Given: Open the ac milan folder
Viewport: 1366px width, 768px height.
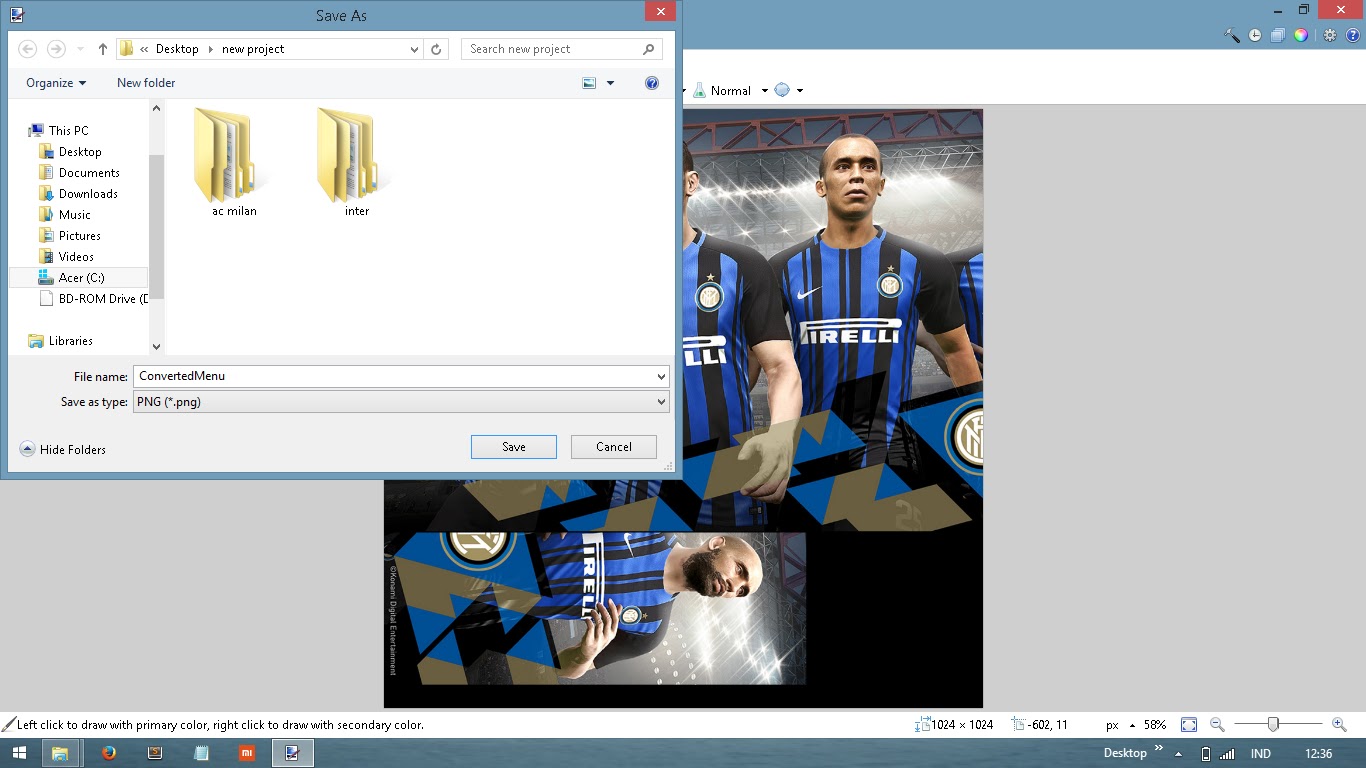Looking at the screenshot, I should coord(234,163).
